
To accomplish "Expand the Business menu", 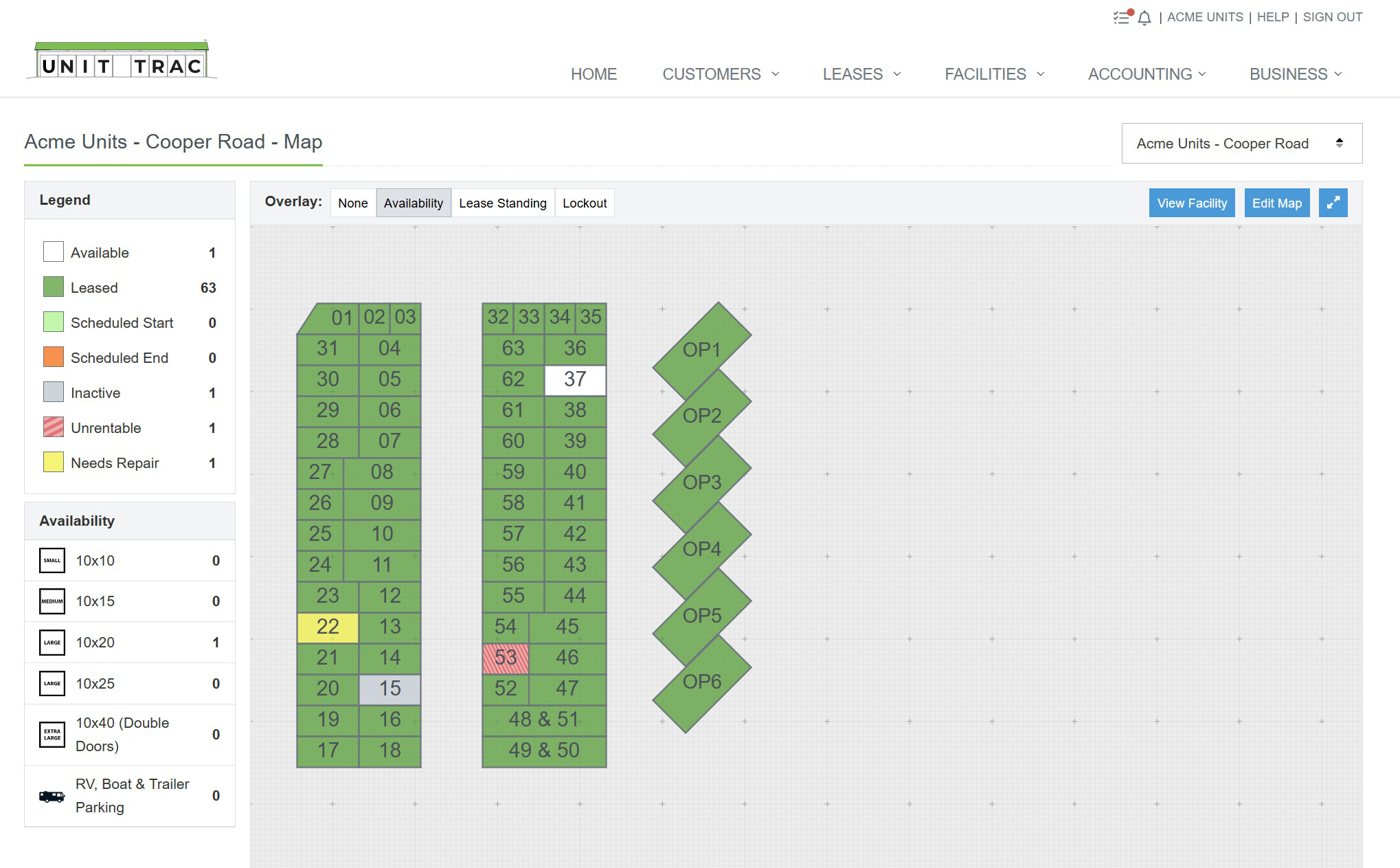I will 1296,74.
